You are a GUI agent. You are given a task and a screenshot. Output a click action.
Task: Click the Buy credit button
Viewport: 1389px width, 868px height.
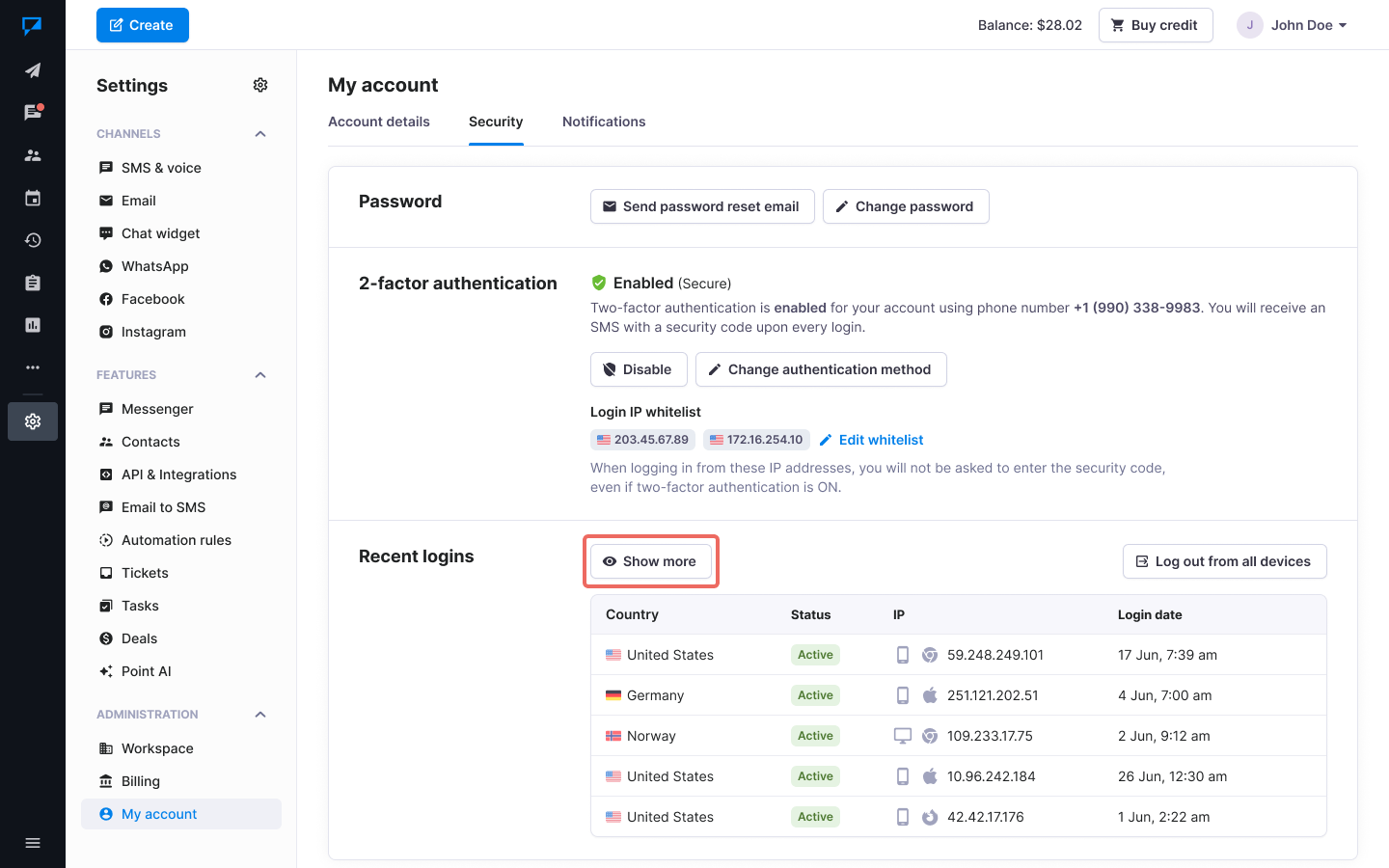point(1155,25)
